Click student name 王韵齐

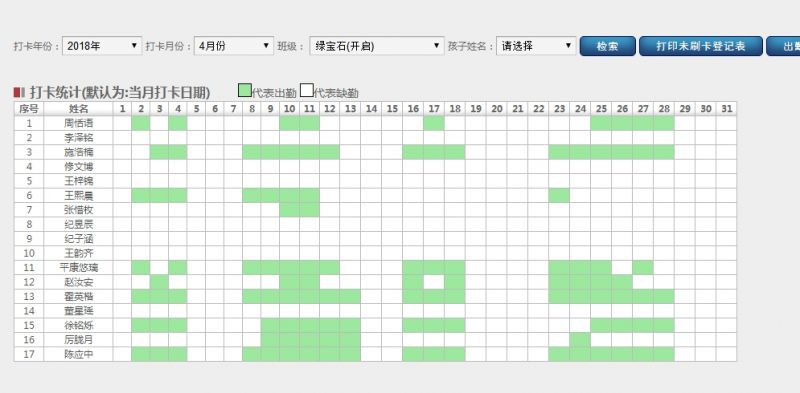tap(79, 253)
